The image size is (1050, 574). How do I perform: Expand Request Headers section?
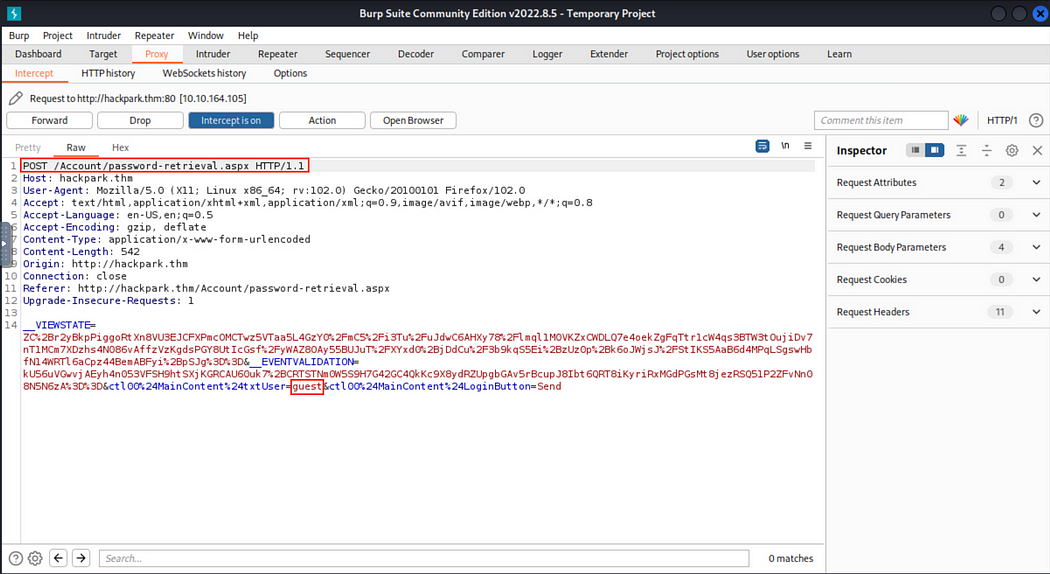tap(1035, 312)
